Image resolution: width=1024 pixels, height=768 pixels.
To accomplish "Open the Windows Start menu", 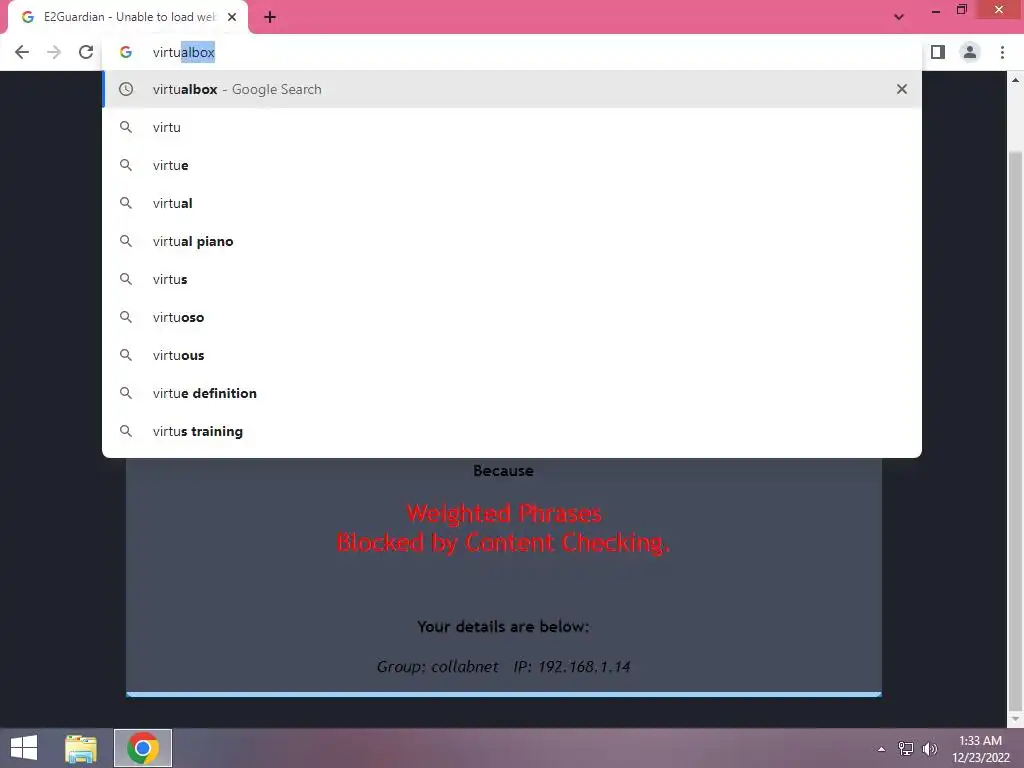I will [x=24, y=748].
